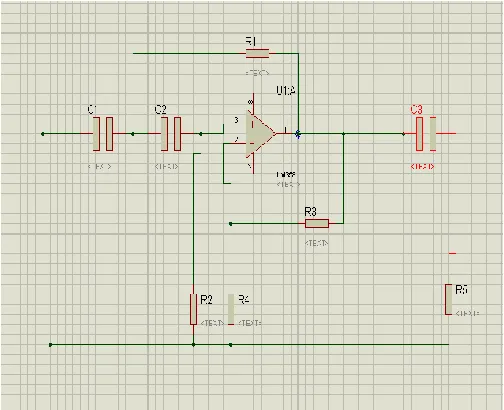Click the junction dot between C1 and C2
Viewport: 504px width, 410px height.
click(133, 134)
